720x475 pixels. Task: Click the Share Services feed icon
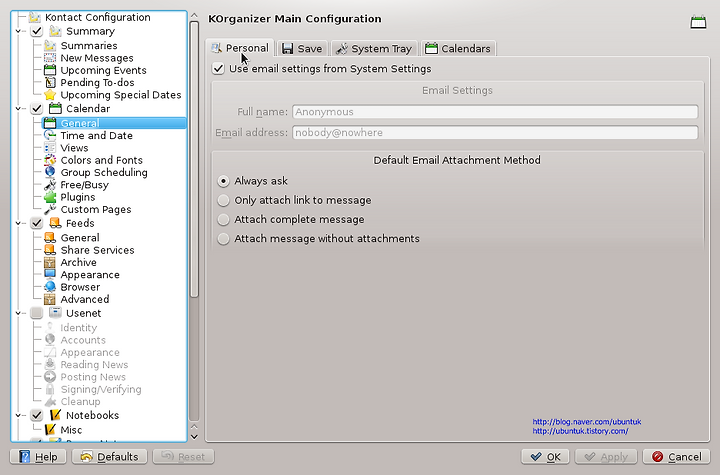point(50,250)
